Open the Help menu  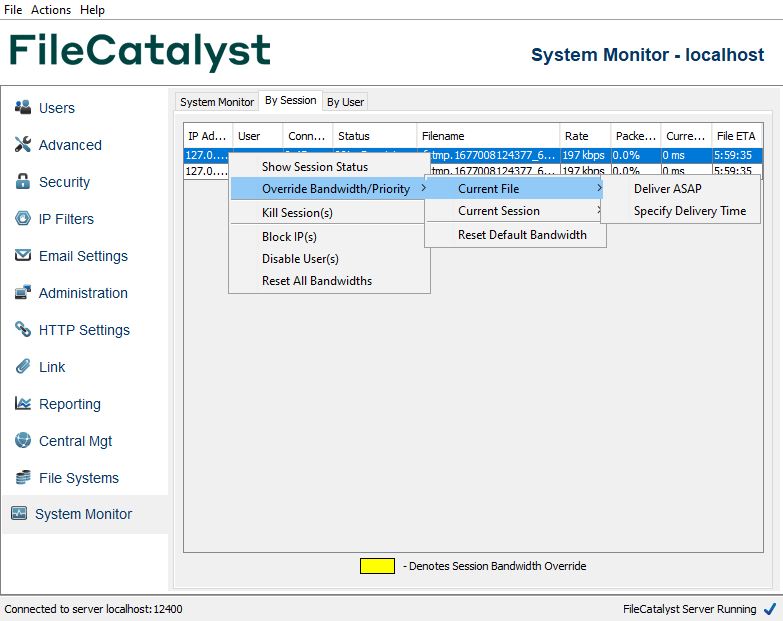pos(92,10)
